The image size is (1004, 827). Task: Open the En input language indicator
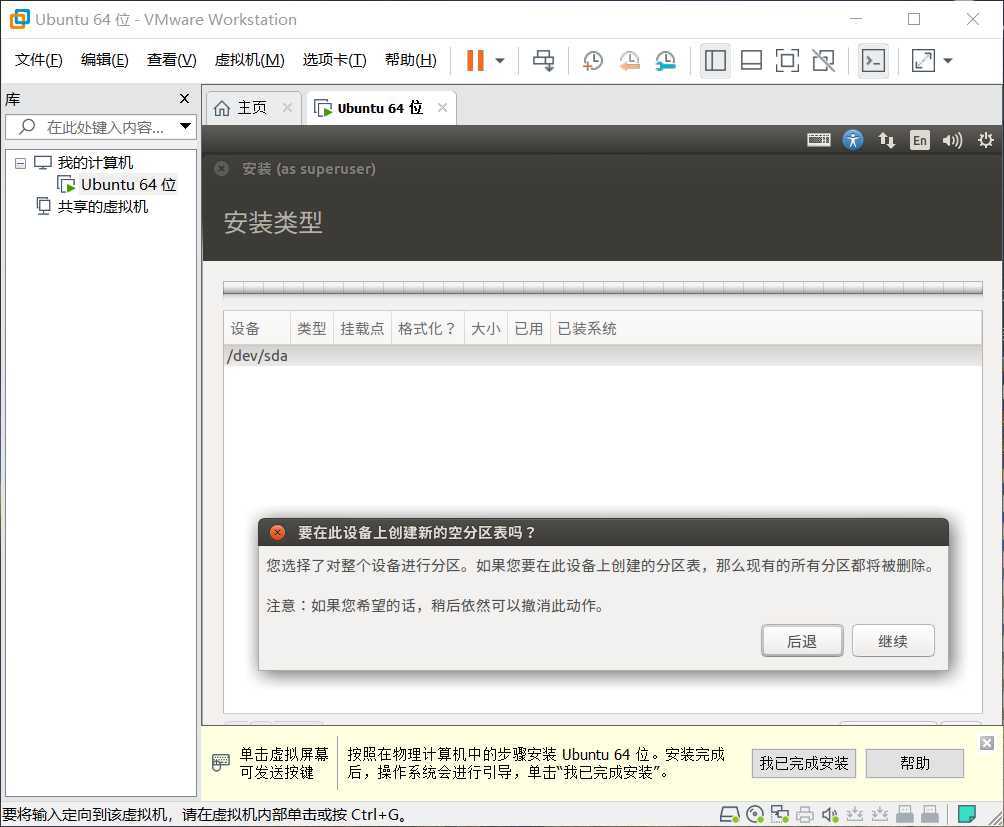coord(919,140)
